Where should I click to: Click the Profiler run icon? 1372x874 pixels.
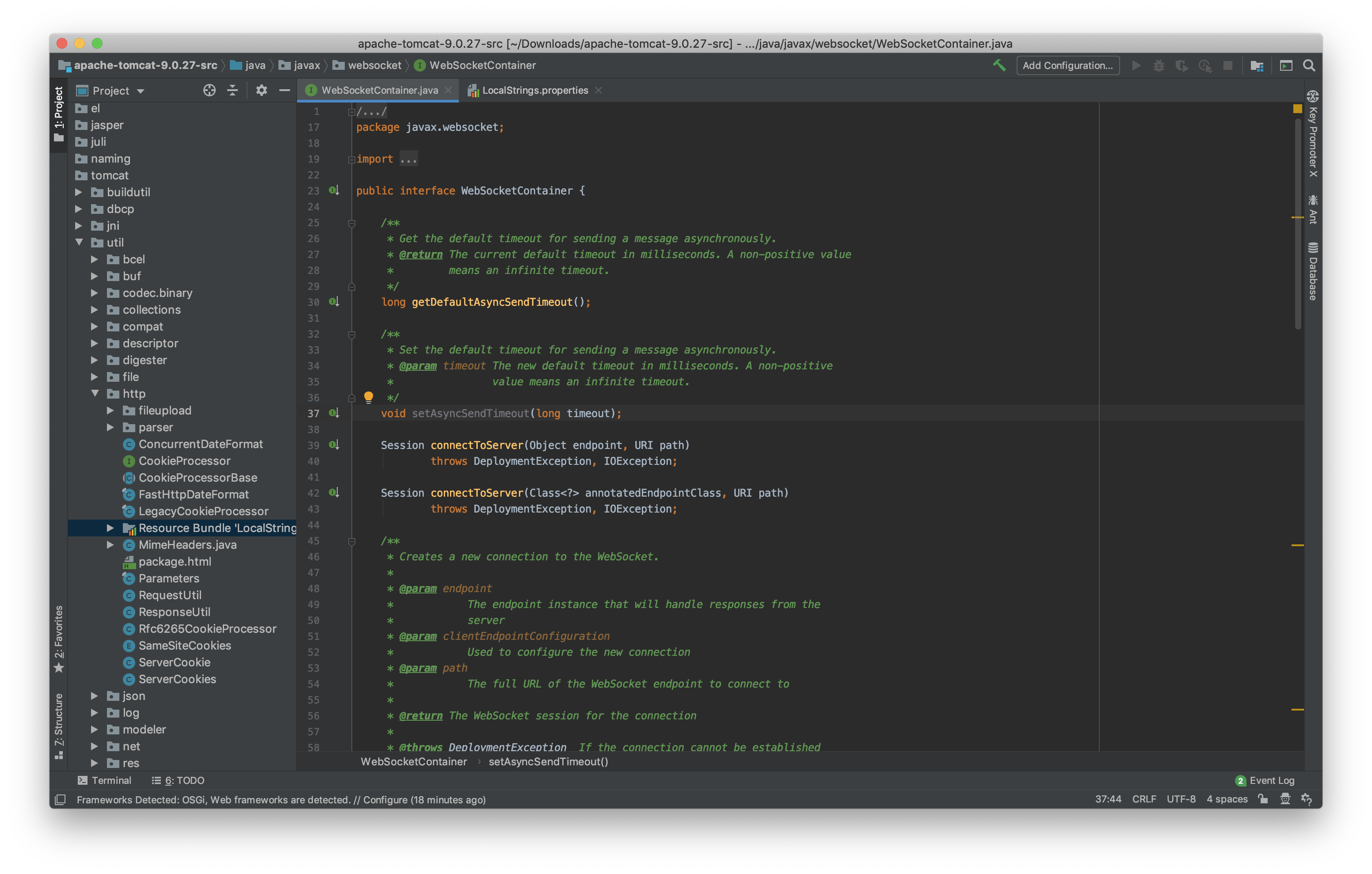(1204, 65)
